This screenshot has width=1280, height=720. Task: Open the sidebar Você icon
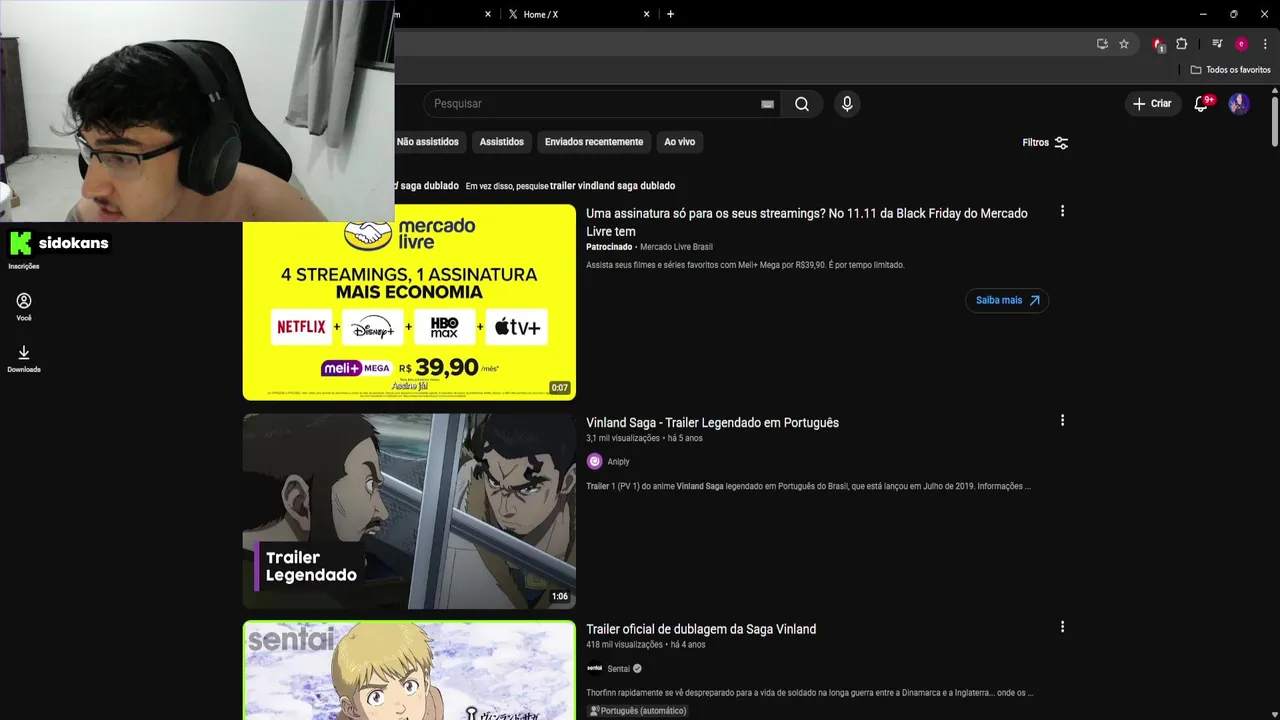[x=24, y=306]
